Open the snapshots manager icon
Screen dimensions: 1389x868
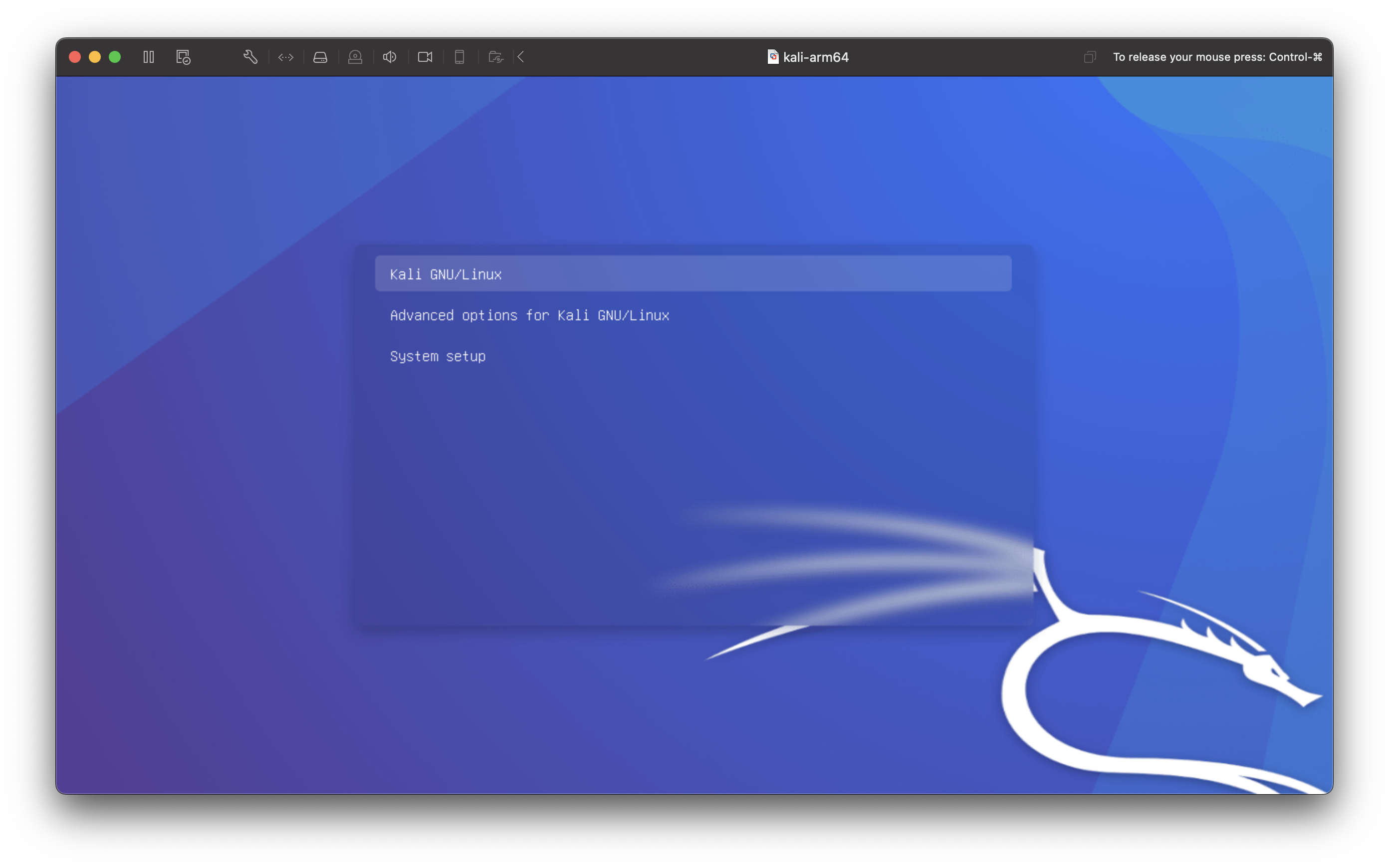183,57
